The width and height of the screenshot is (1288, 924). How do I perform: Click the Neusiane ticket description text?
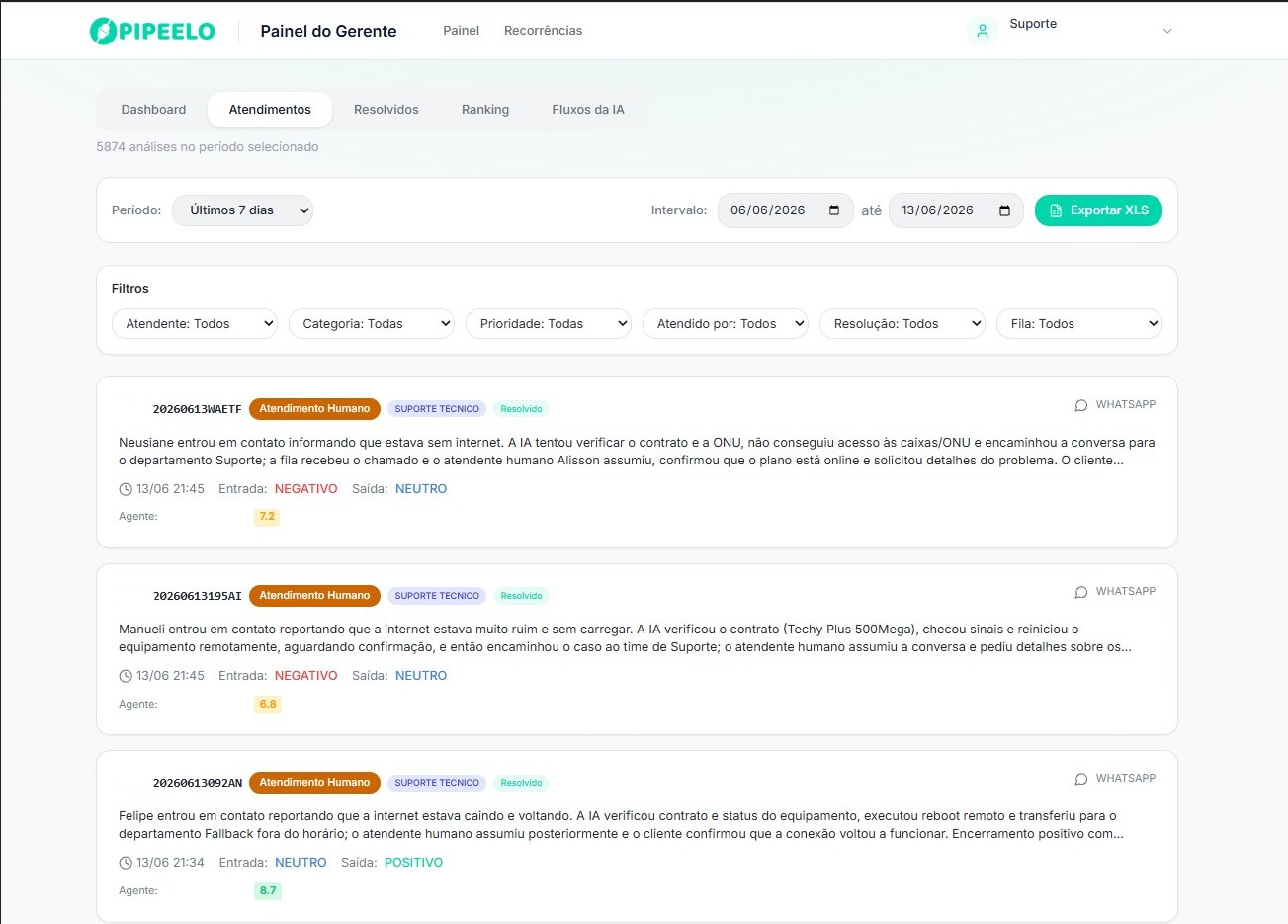click(637, 452)
